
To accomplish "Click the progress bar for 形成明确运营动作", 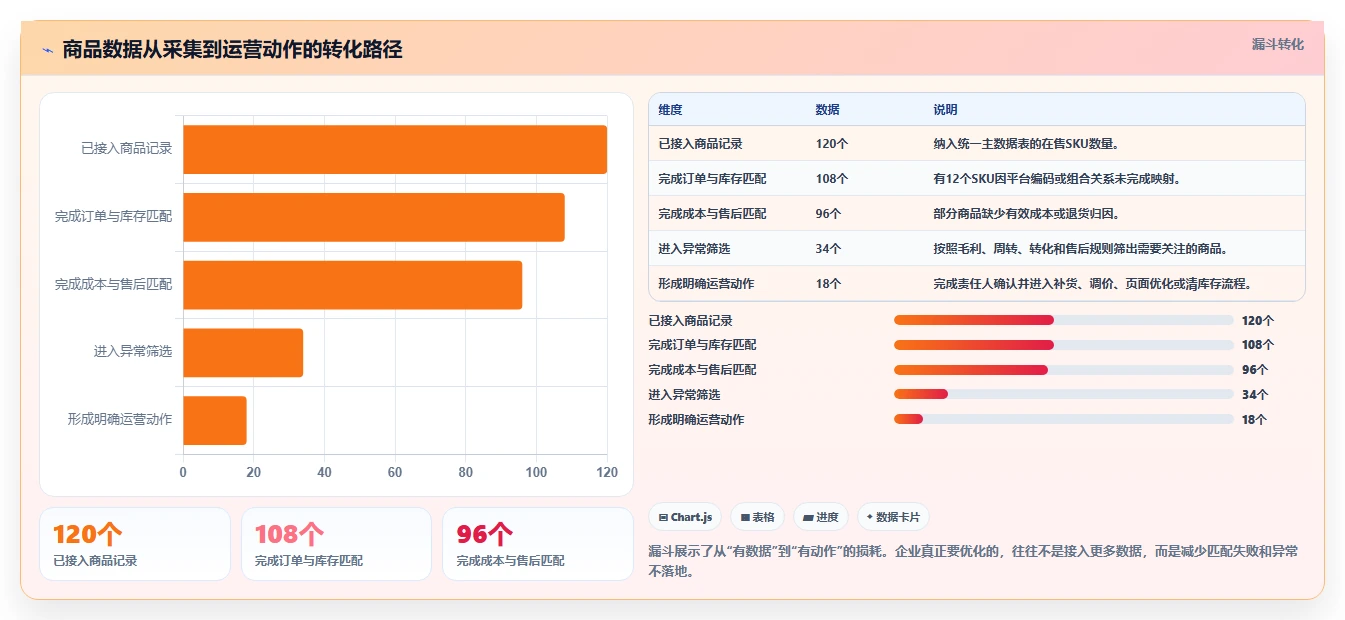I will click(1063, 420).
